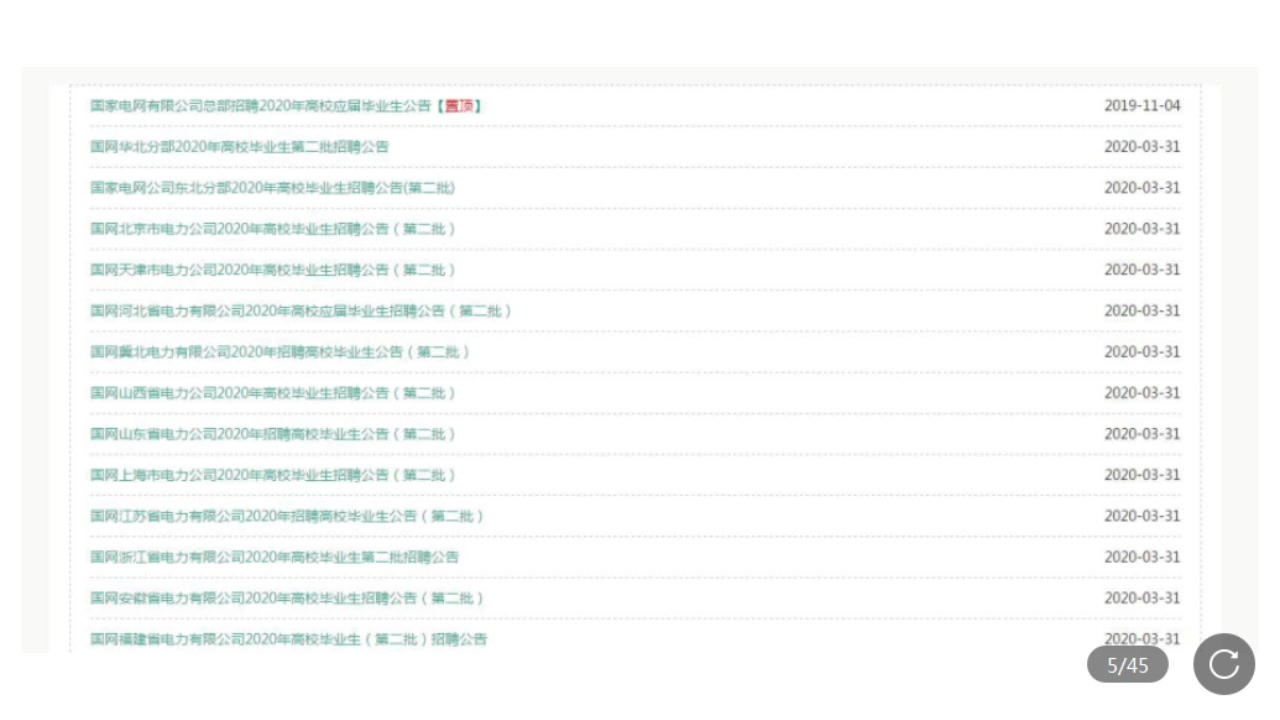
Task: Open 国网安徽省电力有限公司 recruitment announcement
Action: 287,598
